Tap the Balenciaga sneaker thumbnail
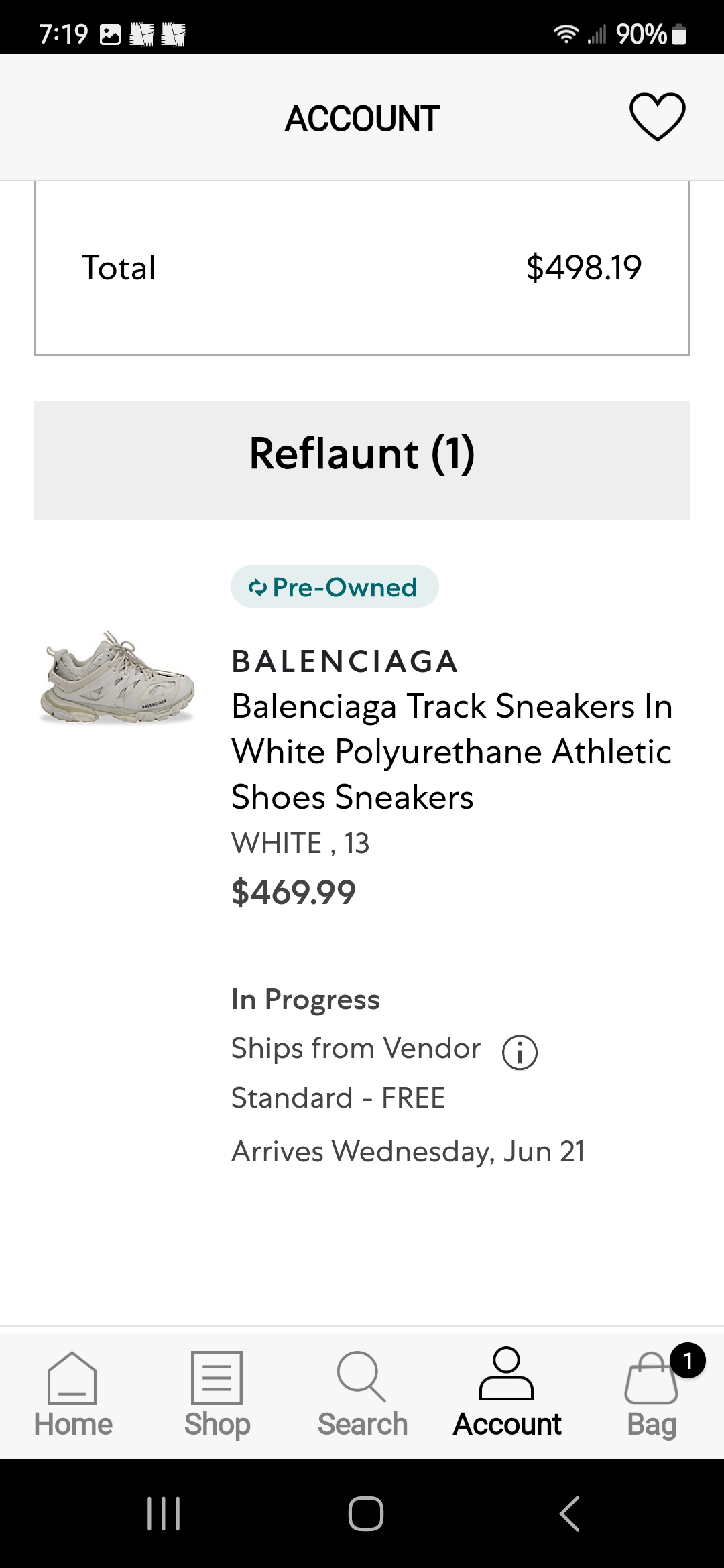Image resolution: width=724 pixels, height=1568 pixels. (118, 678)
